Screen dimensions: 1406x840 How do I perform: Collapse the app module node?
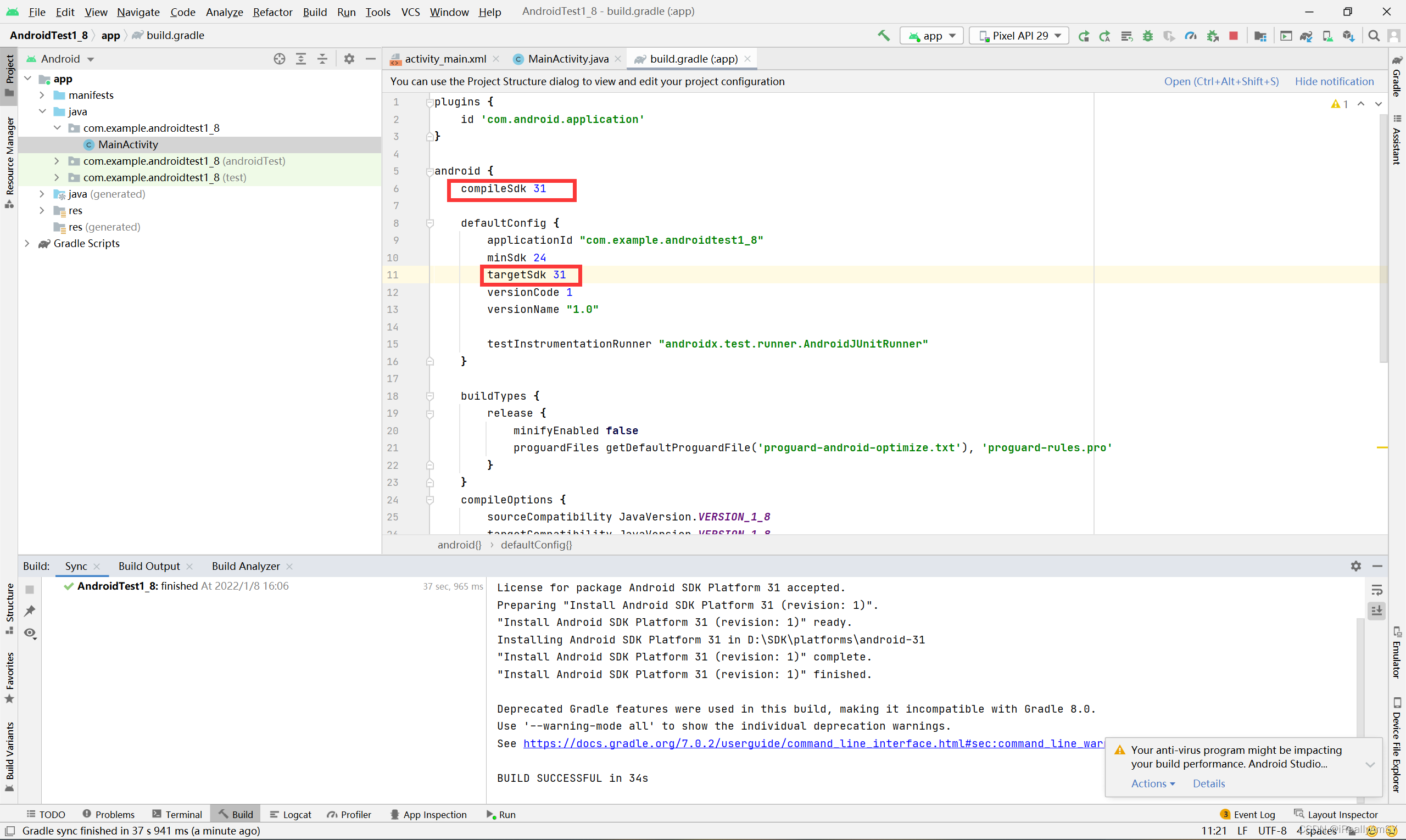pyautogui.click(x=28, y=79)
